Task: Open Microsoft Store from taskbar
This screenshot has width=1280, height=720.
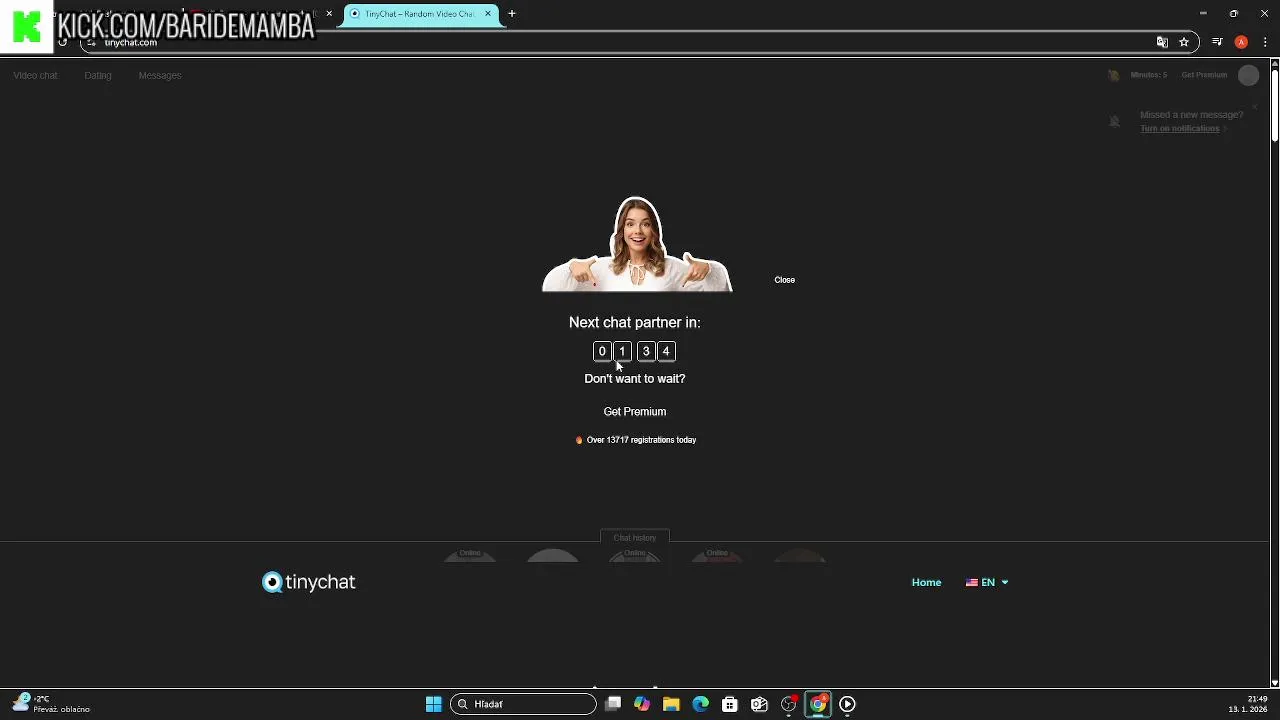Action: (x=730, y=704)
